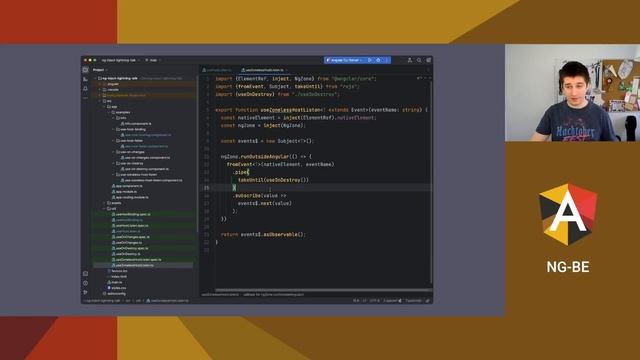Image resolution: width=640 pixels, height=360 pixels.
Task: Start debugging with the bug icon
Action: [x=378, y=60]
